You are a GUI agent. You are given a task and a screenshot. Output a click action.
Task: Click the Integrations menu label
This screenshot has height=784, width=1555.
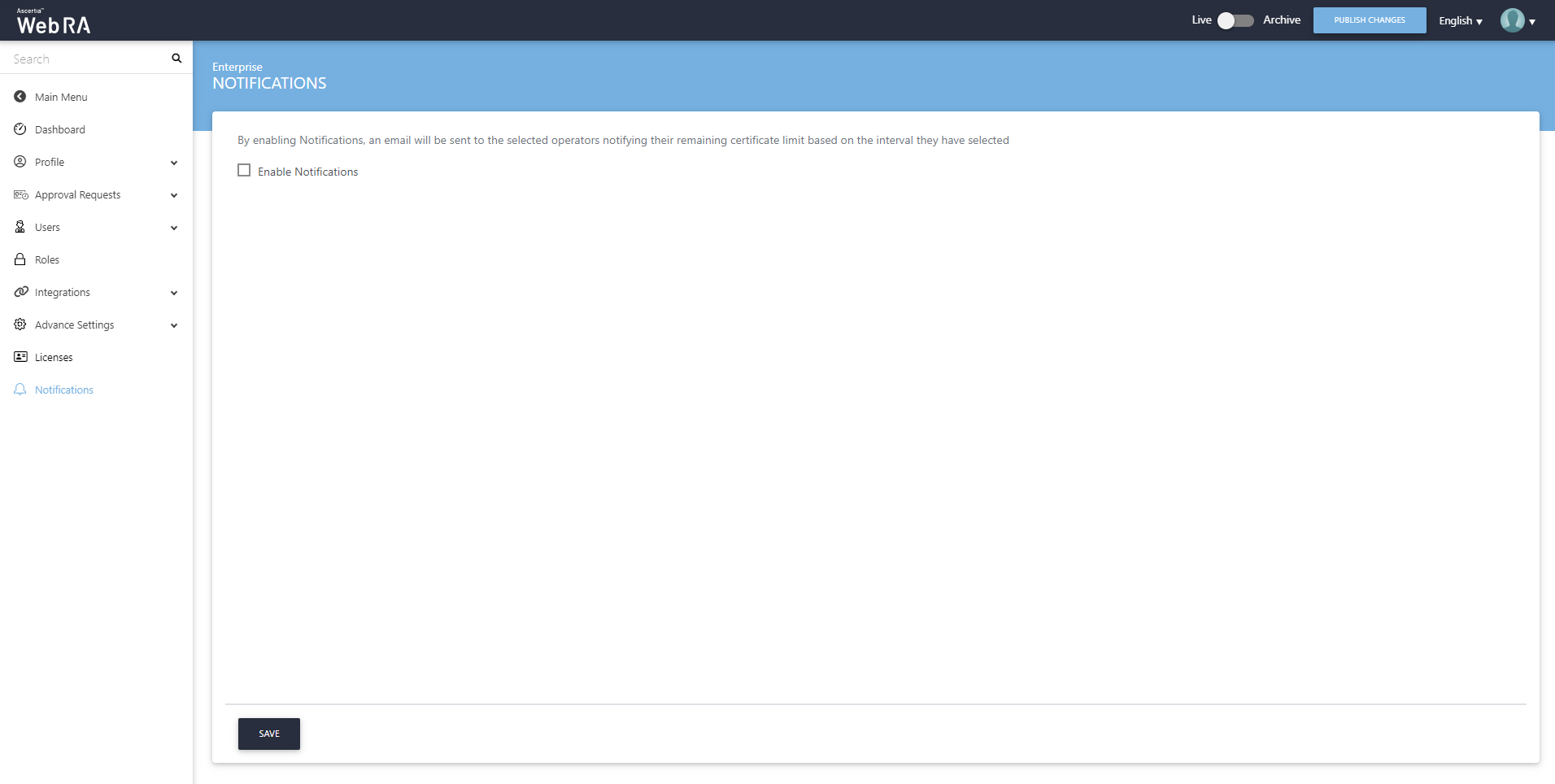(63, 293)
